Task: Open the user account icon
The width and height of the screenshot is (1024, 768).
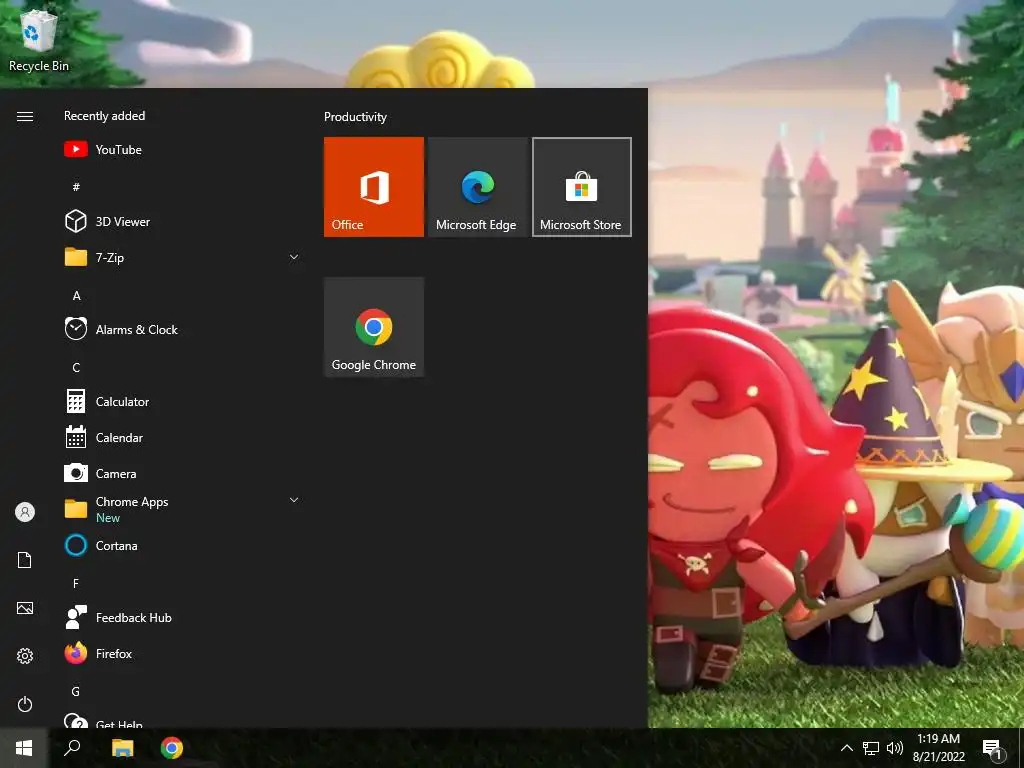Action: [25, 512]
